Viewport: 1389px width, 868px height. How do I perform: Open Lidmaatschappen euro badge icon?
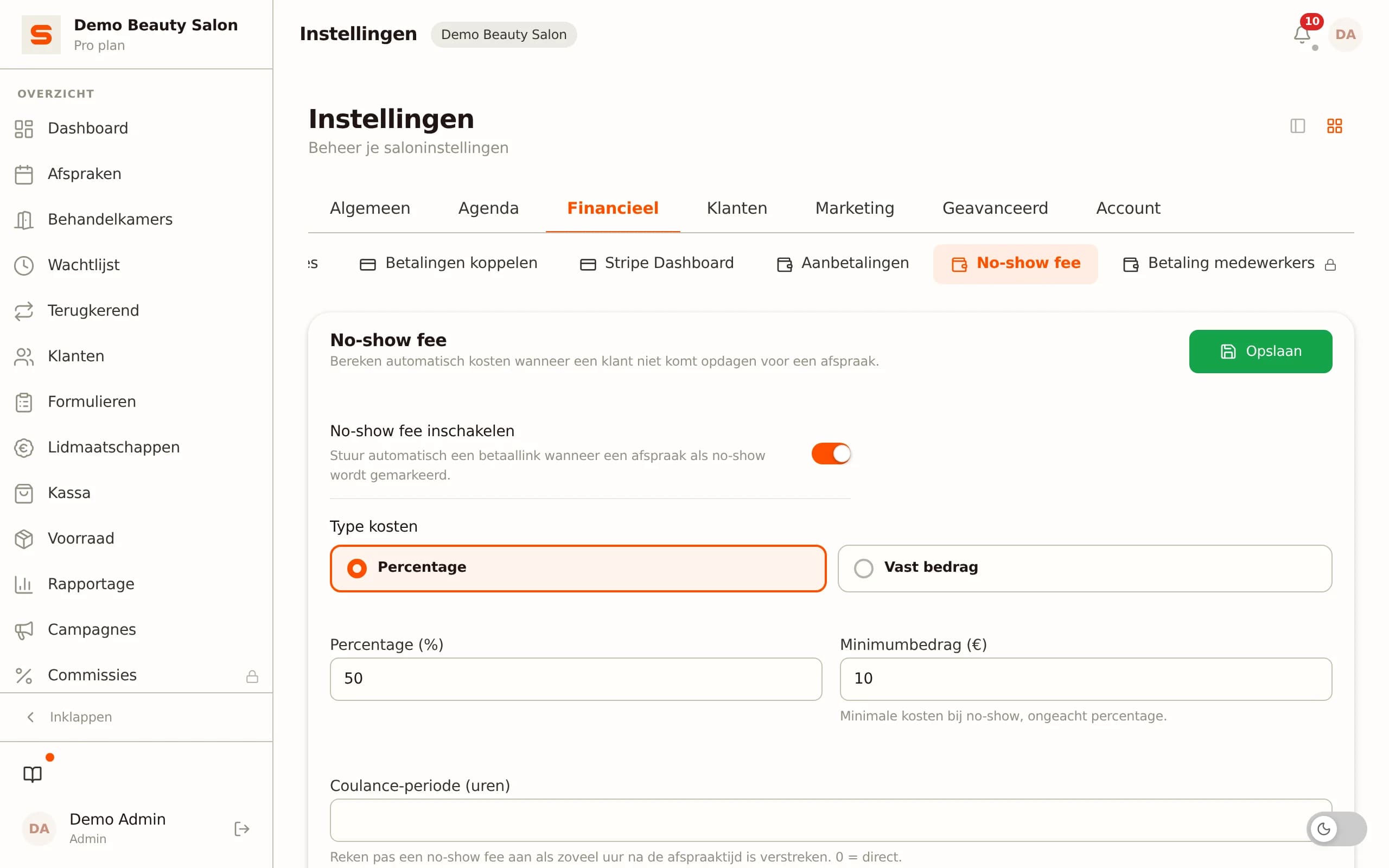click(23, 447)
